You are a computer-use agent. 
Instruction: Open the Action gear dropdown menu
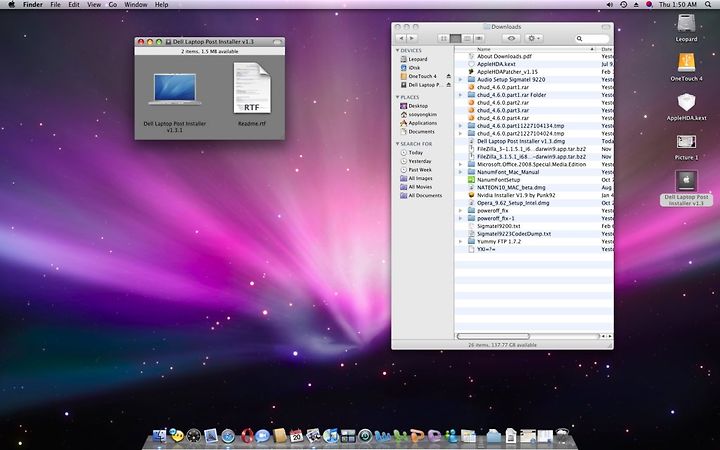534,39
